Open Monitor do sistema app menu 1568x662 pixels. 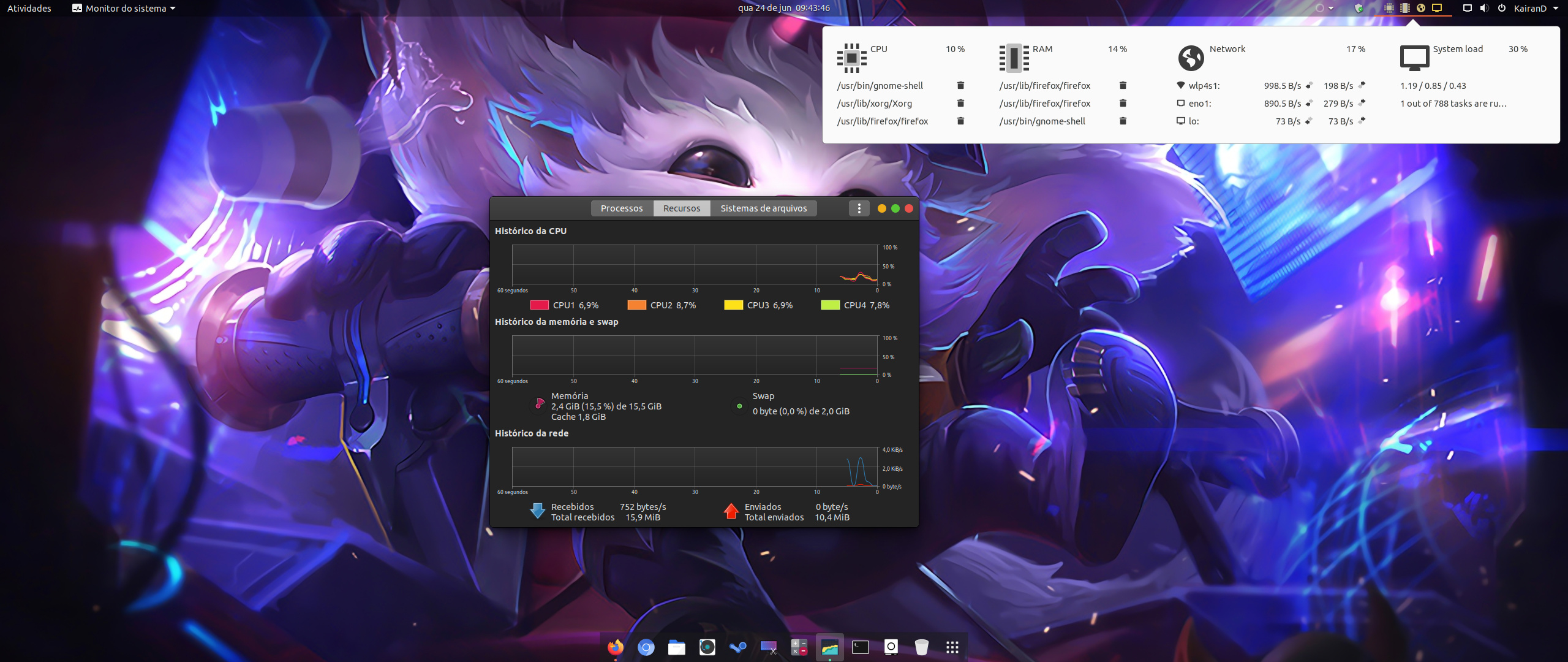[124, 8]
